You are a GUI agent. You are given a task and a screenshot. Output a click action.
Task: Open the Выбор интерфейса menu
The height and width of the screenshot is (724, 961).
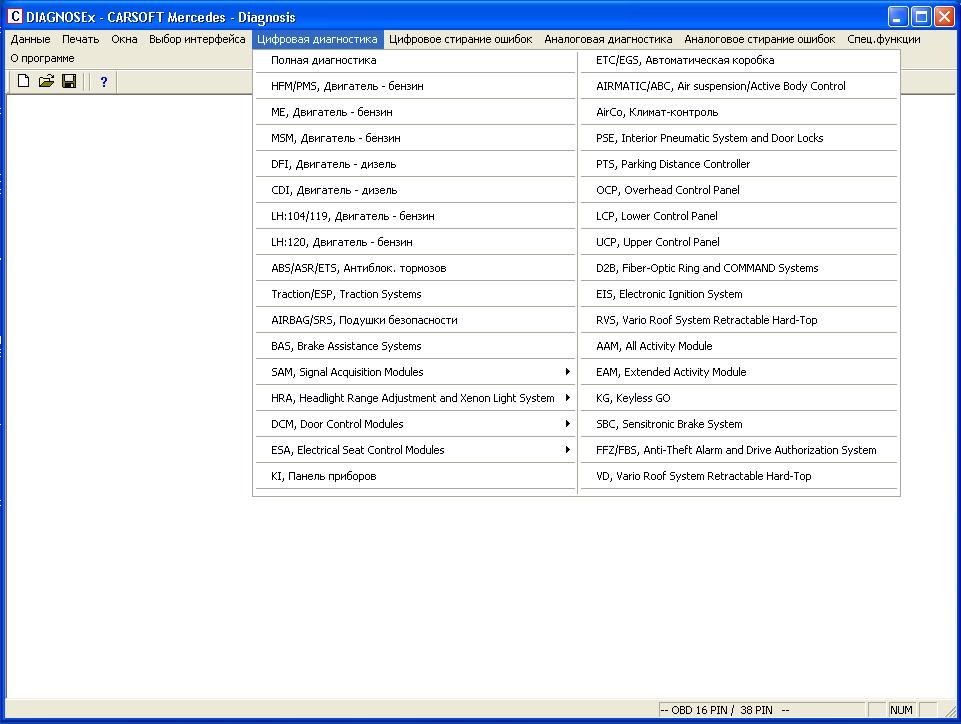(x=197, y=39)
